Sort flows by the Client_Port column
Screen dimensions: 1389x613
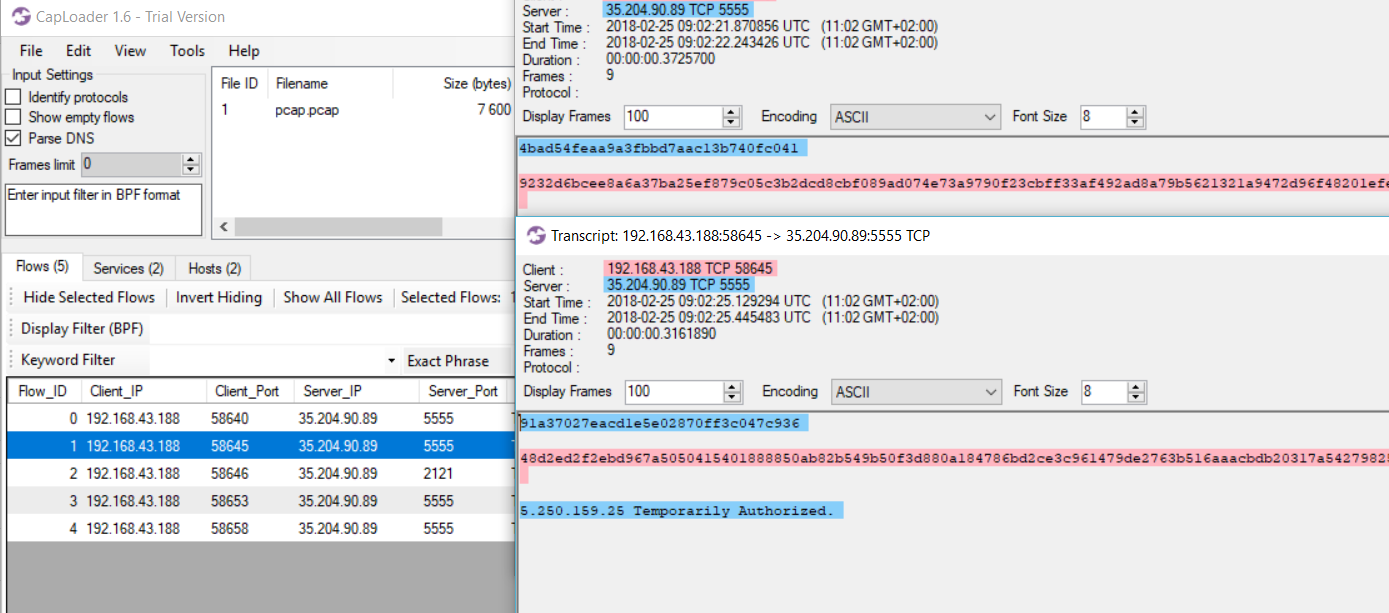tap(248, 391)
